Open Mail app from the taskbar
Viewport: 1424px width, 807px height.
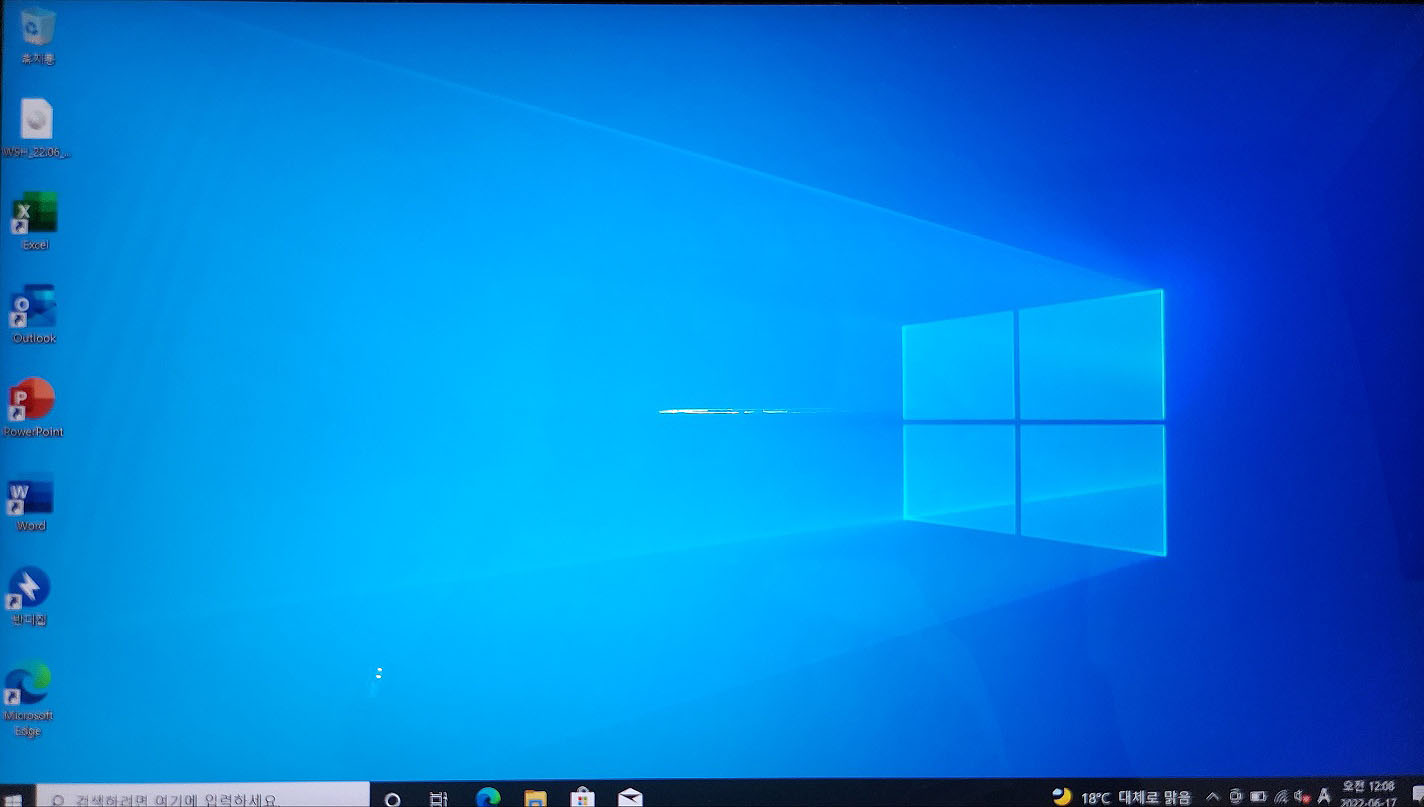(630, 798)
